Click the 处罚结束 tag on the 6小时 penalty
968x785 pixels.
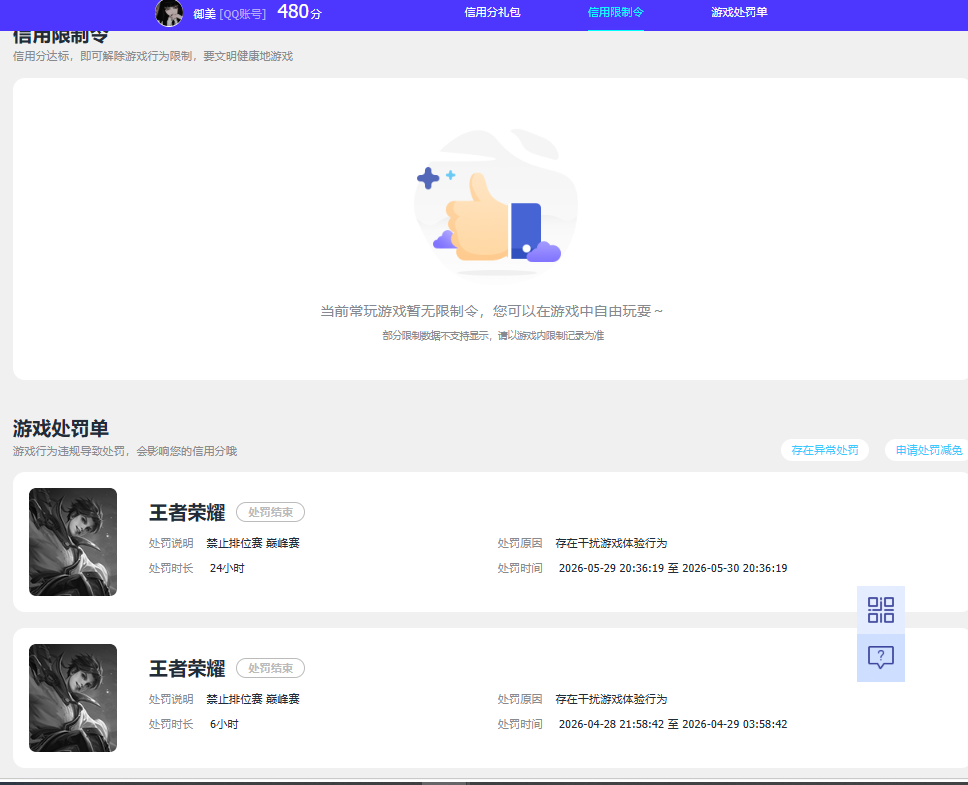click(270, 668)
